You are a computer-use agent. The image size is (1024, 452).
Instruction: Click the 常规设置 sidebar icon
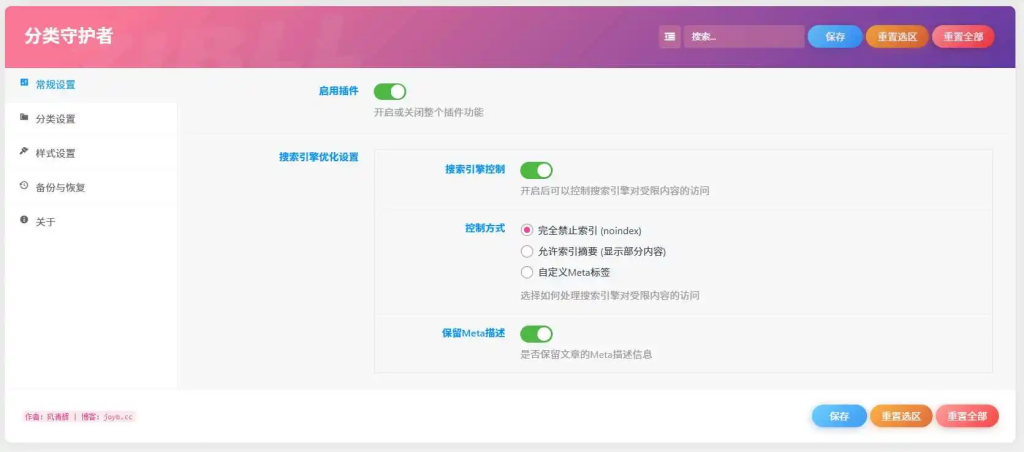(24, 83)
